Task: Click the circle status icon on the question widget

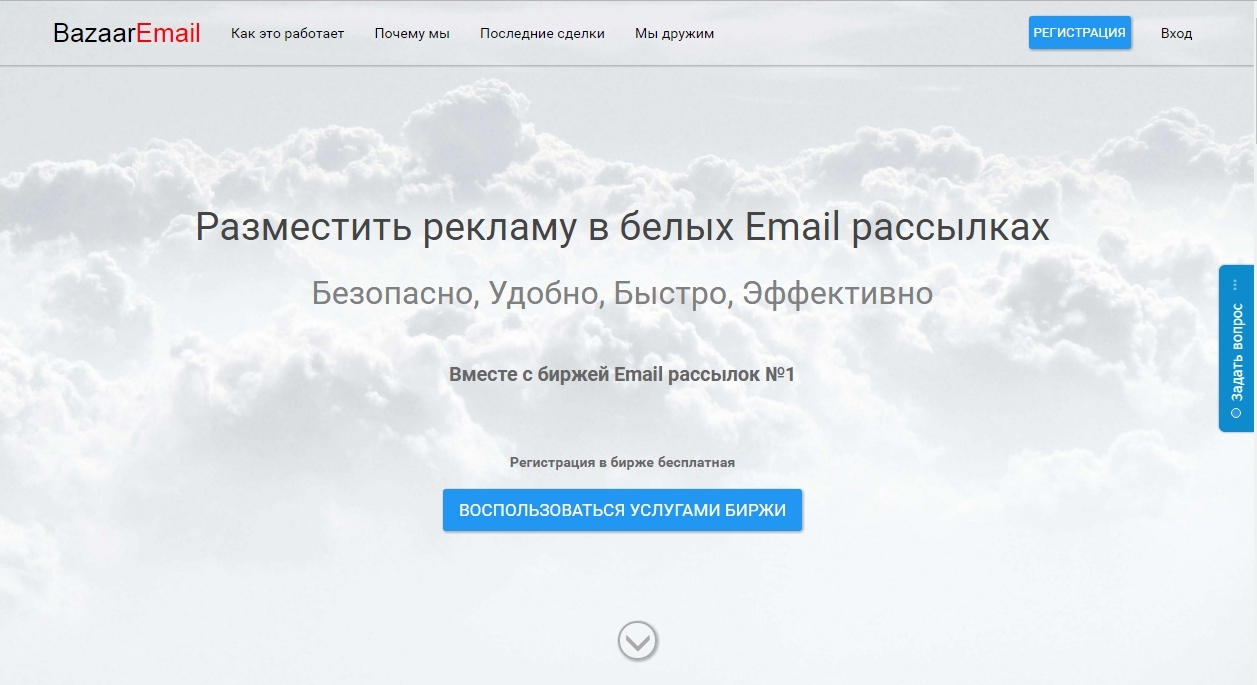Action: [x=1236, y=412]
